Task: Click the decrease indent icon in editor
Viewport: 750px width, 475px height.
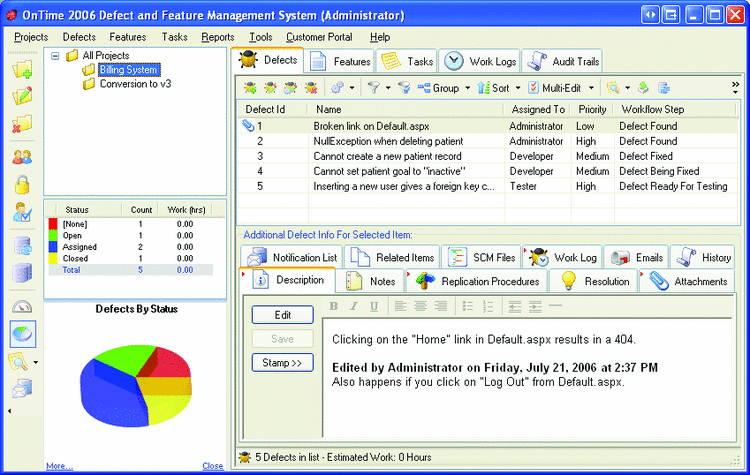Action: coord(515,306)
